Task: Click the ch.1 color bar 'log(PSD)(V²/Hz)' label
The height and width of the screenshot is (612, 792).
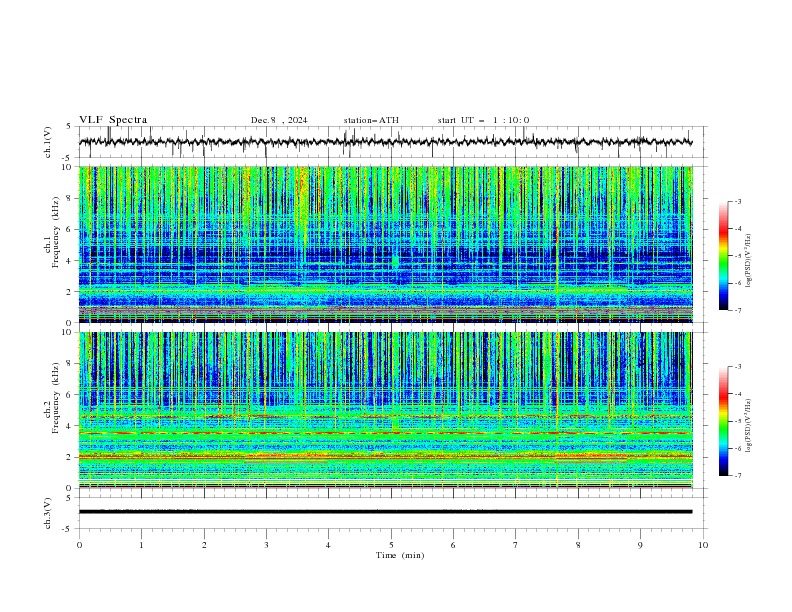Action: point(748,261)
